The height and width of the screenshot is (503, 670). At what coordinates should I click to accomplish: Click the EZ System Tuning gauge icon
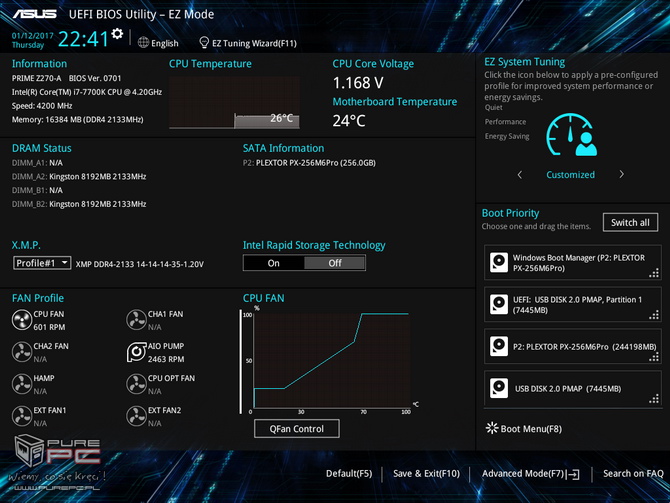click(571, 135)
